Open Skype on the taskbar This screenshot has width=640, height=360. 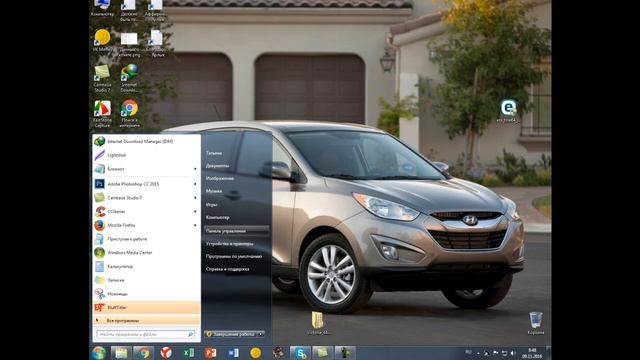[x=300, y=353]
